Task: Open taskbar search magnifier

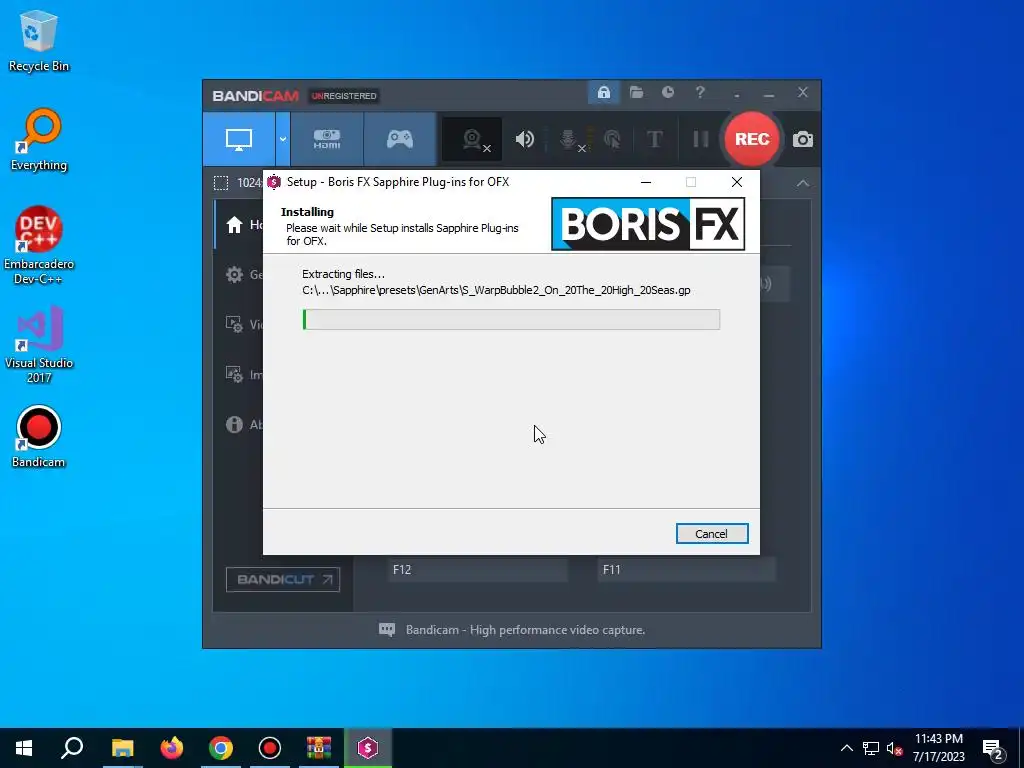Action: click(x=72, y=748)
